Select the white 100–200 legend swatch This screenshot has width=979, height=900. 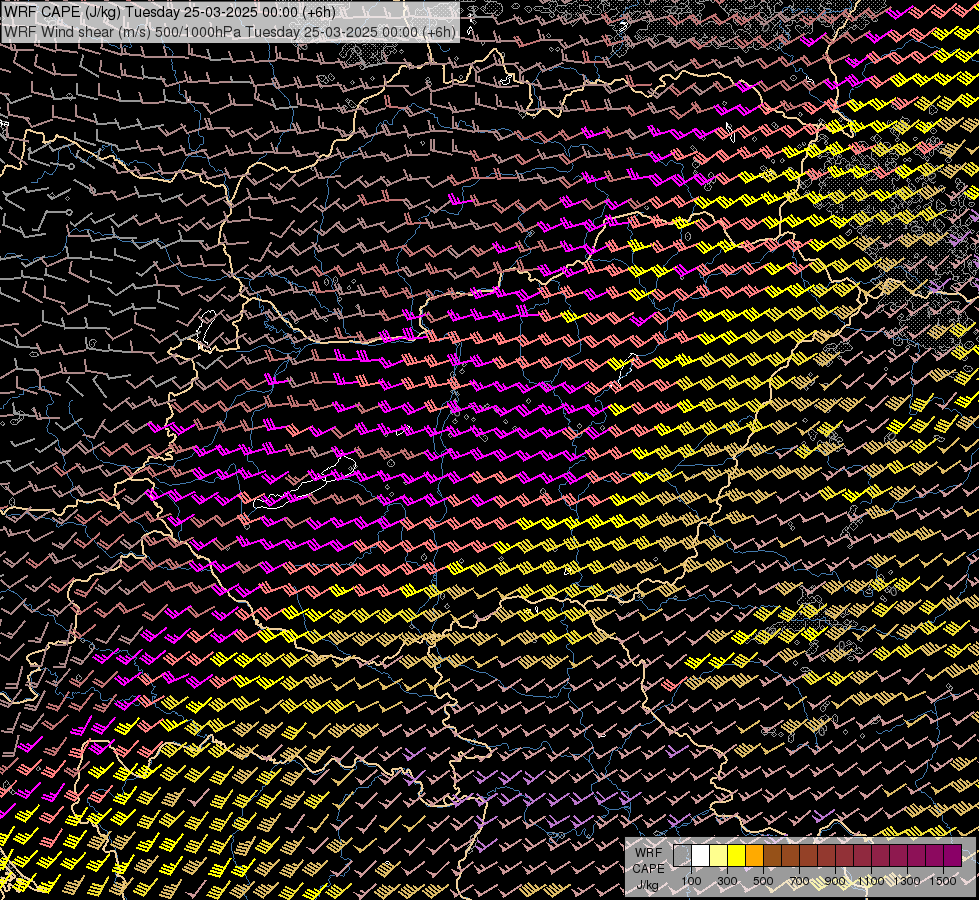(x=701, y=856)
